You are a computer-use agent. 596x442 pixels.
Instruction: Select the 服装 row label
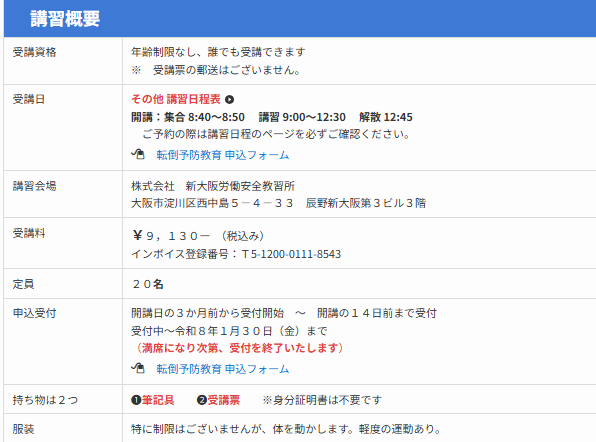tap(24, 429)
